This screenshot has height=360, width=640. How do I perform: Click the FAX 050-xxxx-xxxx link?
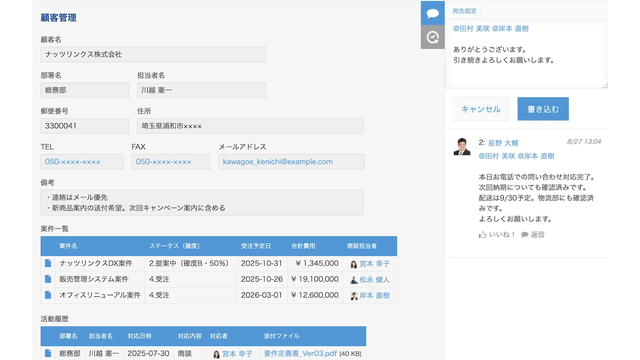164,162
